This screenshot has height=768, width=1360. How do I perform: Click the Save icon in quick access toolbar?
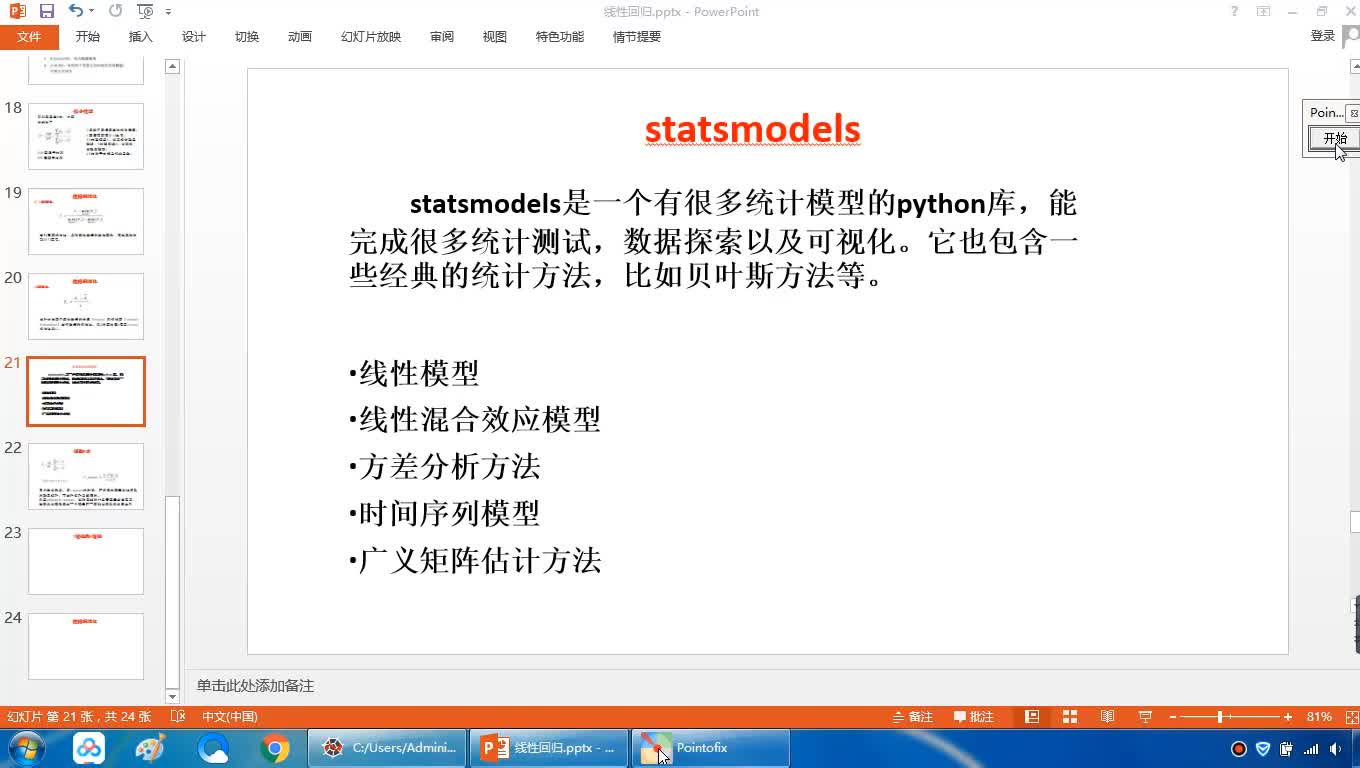[47, 11]
